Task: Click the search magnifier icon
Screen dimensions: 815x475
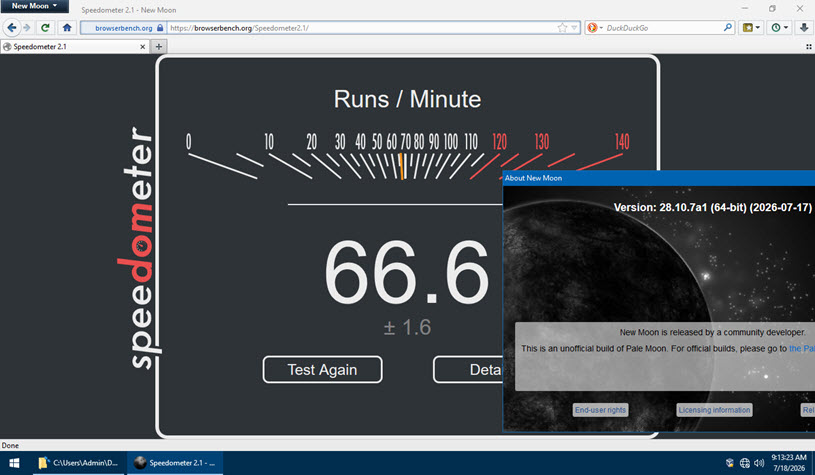Action: 728,28
